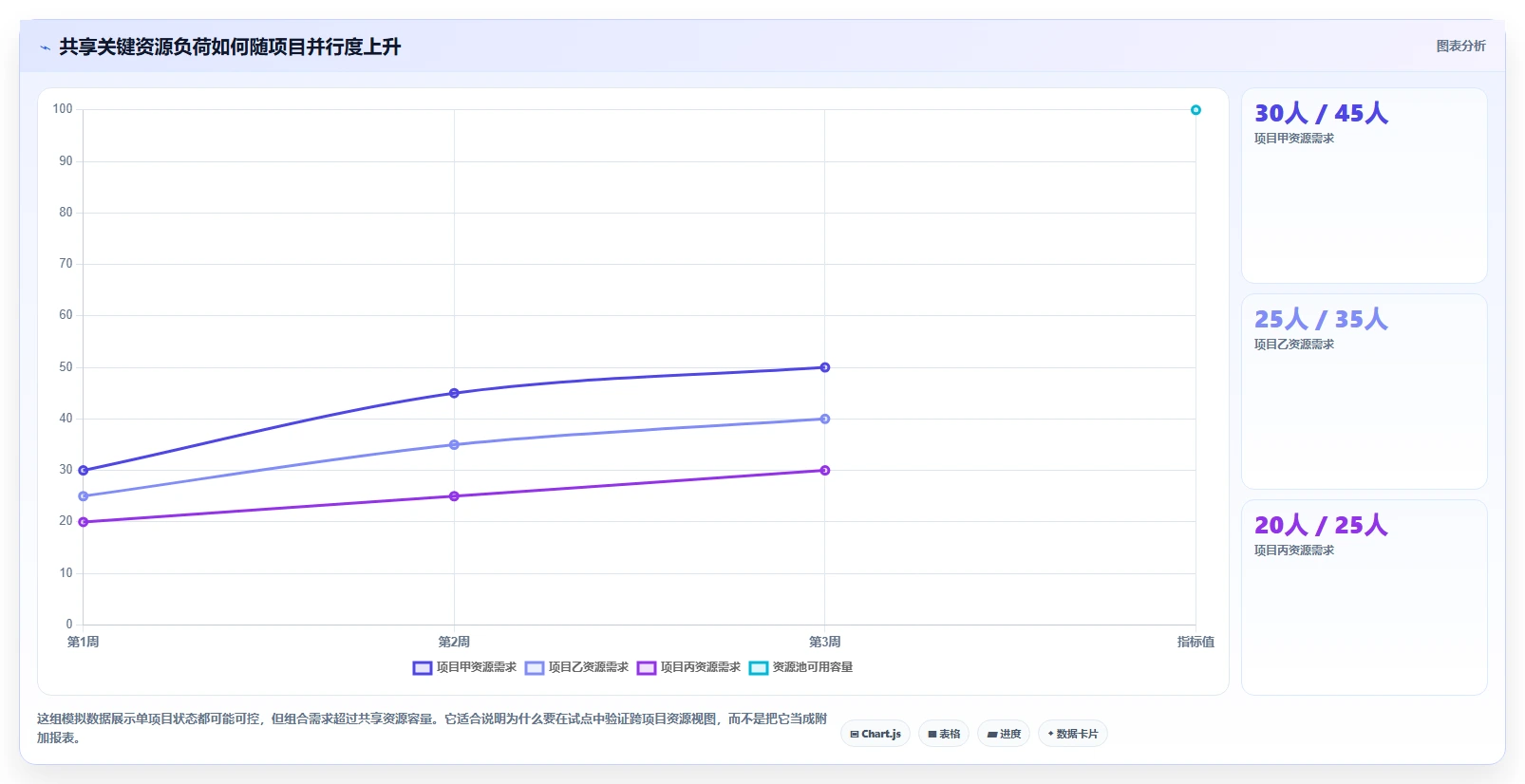Screen dimensions: 1525x784
Task: Click 项目甲 data point at 第3周
Action: tap(825, 367)
